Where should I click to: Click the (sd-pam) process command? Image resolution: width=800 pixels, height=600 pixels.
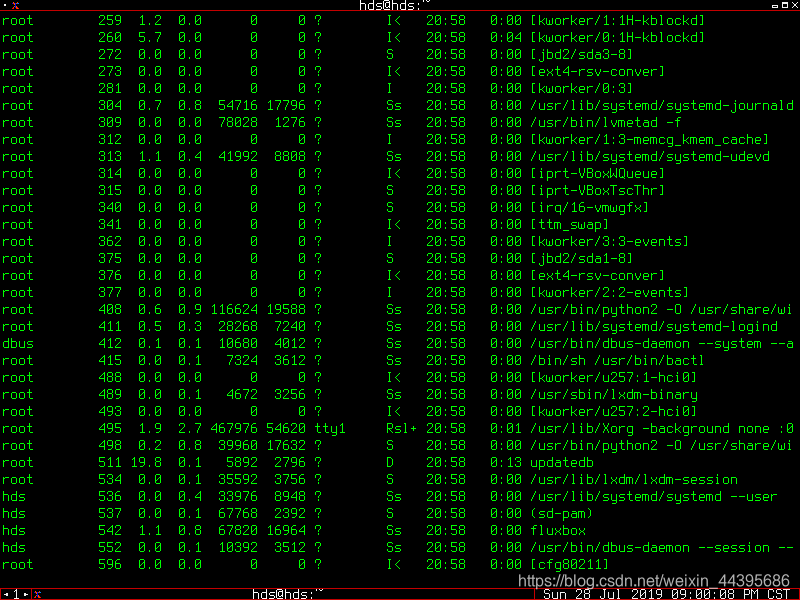tap(561, 514)
